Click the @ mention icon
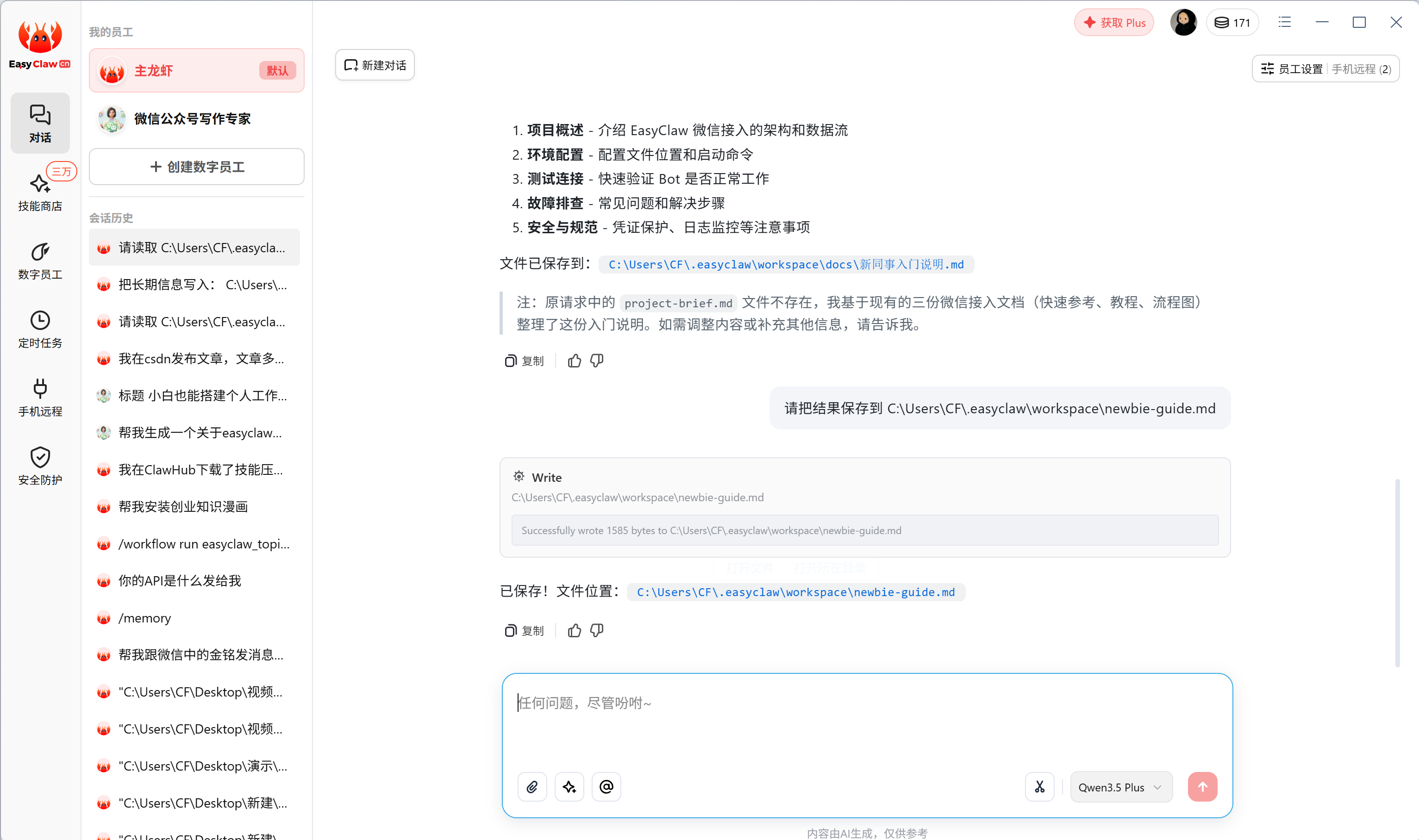The width and height of the screenshot is (1419, 840). (x=606, y=787)
